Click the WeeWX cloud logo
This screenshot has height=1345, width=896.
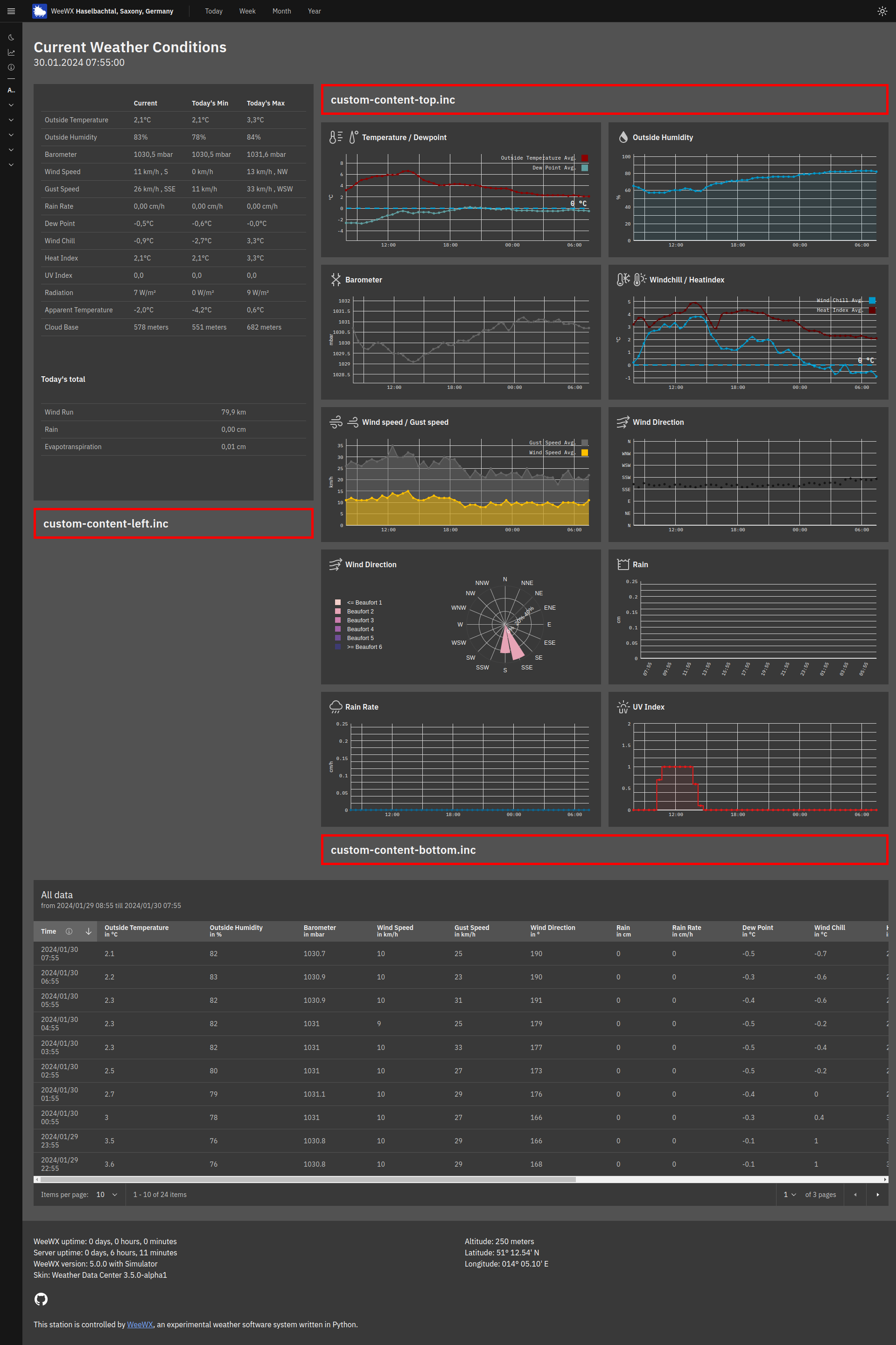(39, 11)
